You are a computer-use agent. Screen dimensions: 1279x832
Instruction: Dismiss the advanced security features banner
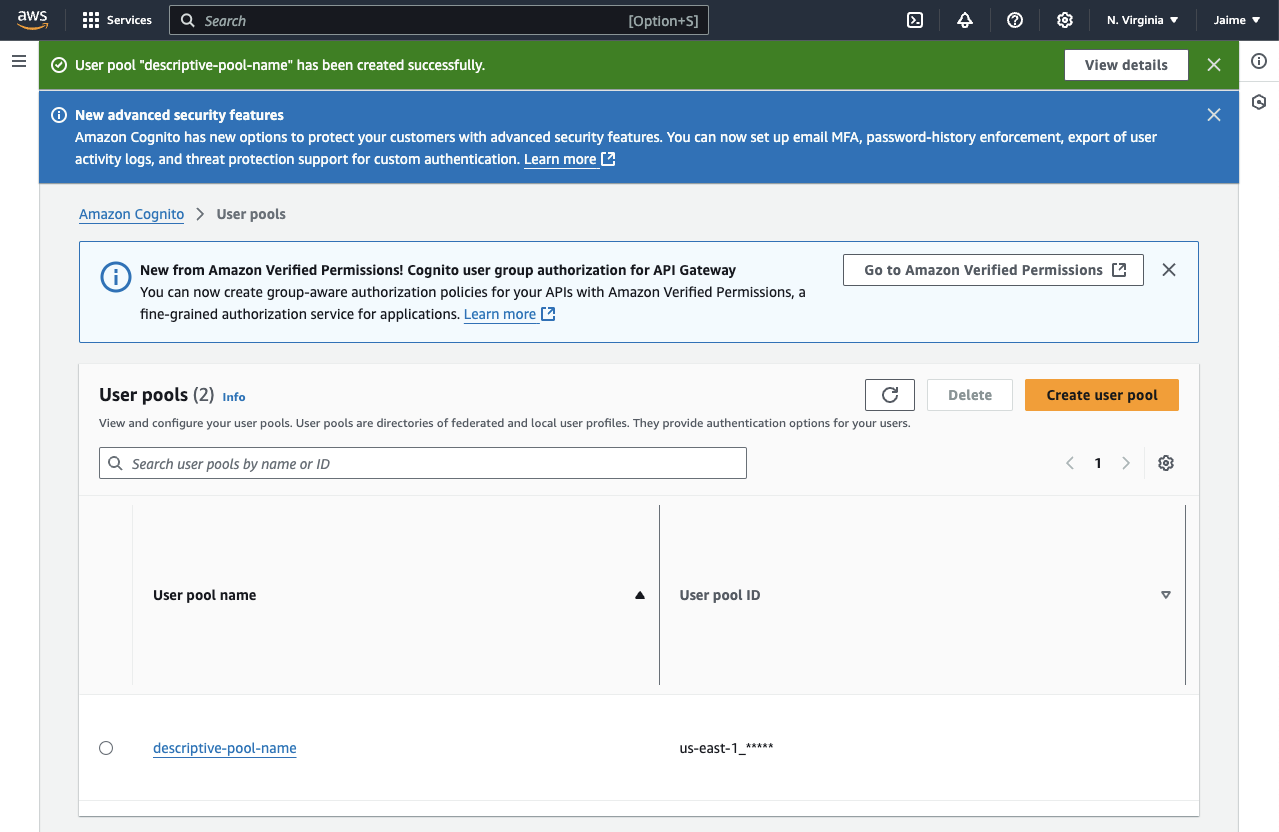click(x=1214, y=115)
